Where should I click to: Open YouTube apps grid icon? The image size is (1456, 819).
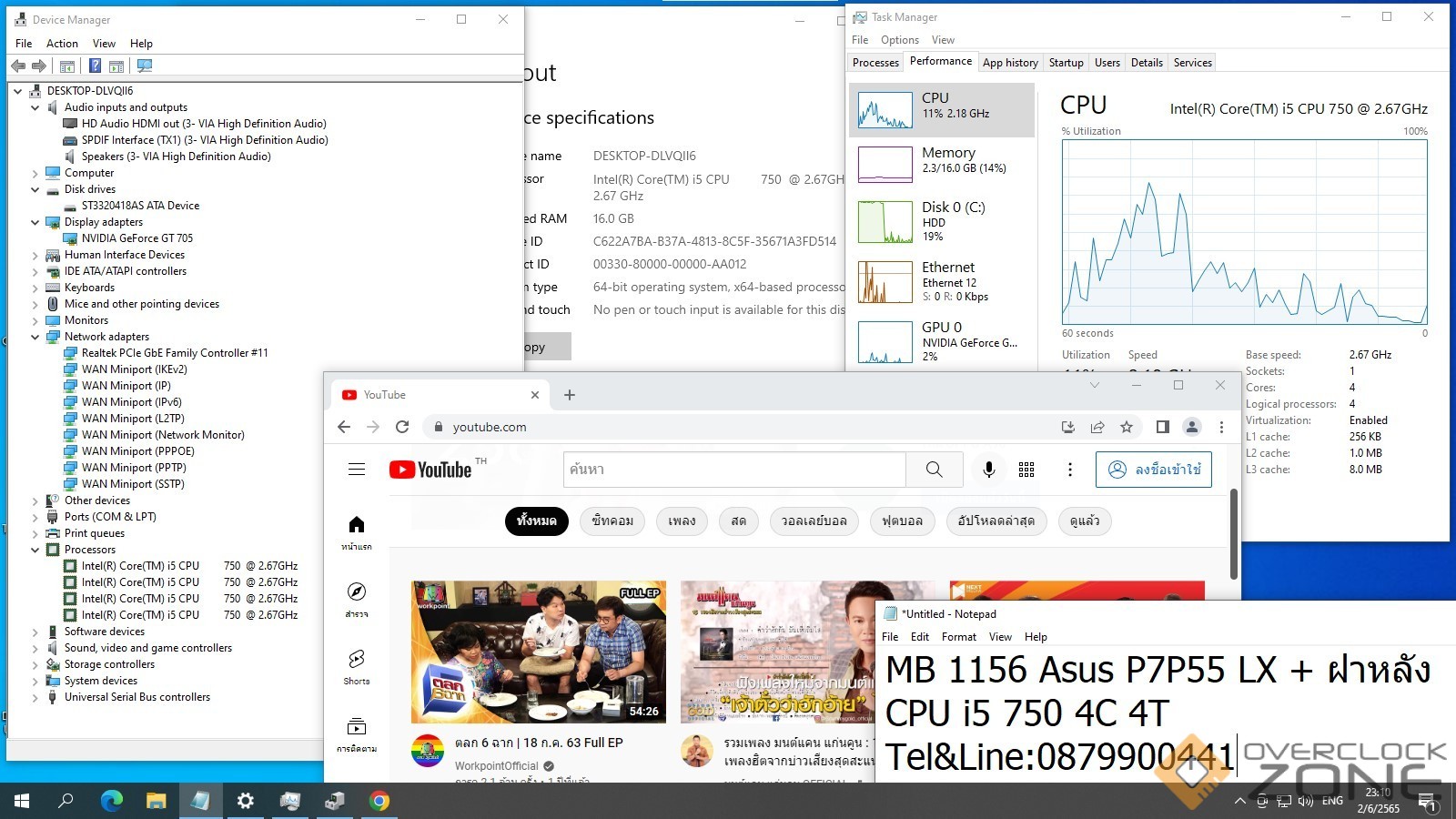(x=1026, y=470)
